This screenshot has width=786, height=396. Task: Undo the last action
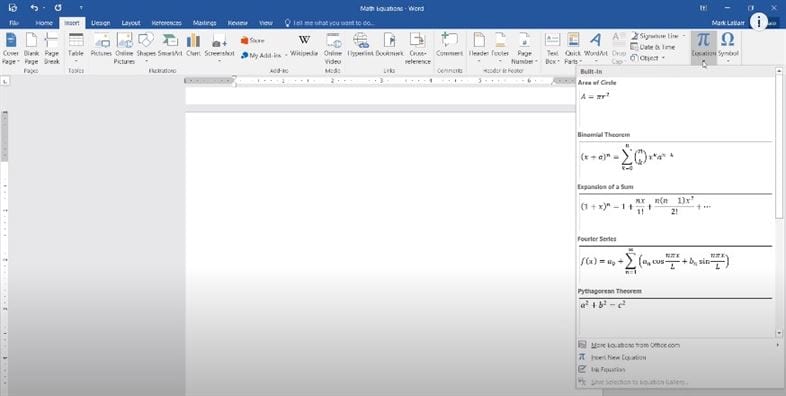click(x=34, y=8)
